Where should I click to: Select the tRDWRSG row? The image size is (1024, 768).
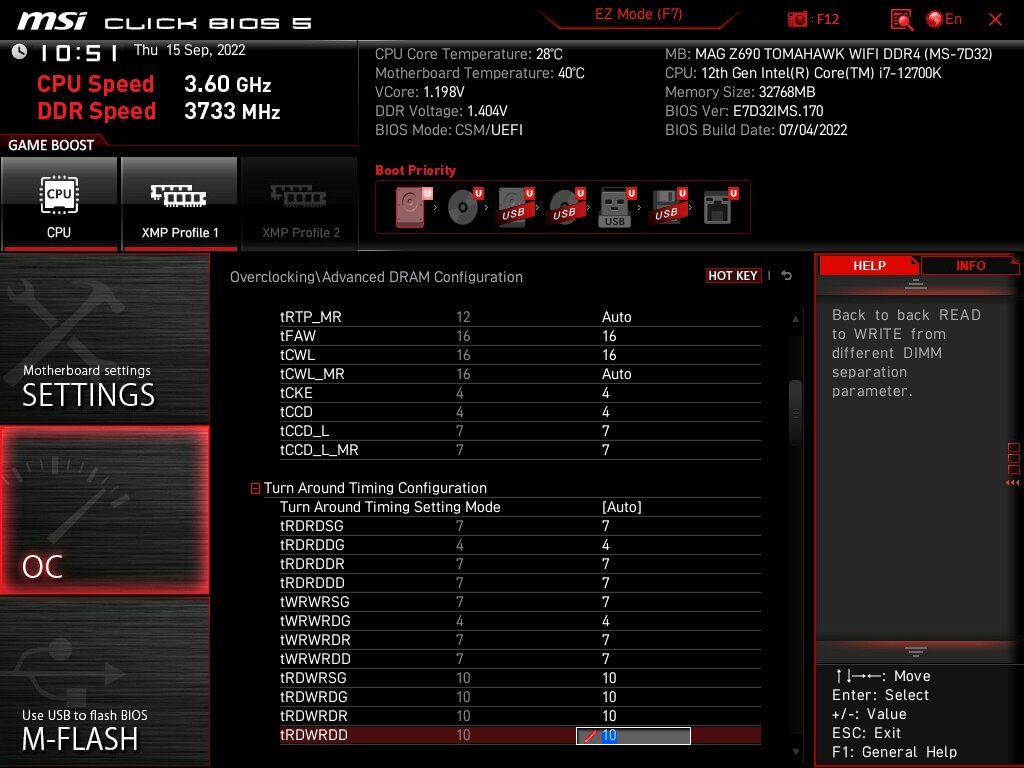point(520,678)
